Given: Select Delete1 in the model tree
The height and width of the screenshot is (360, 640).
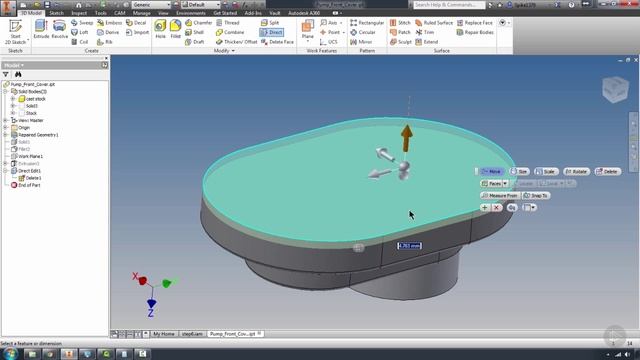Looking at the screenshot, I should pos(33,178).
